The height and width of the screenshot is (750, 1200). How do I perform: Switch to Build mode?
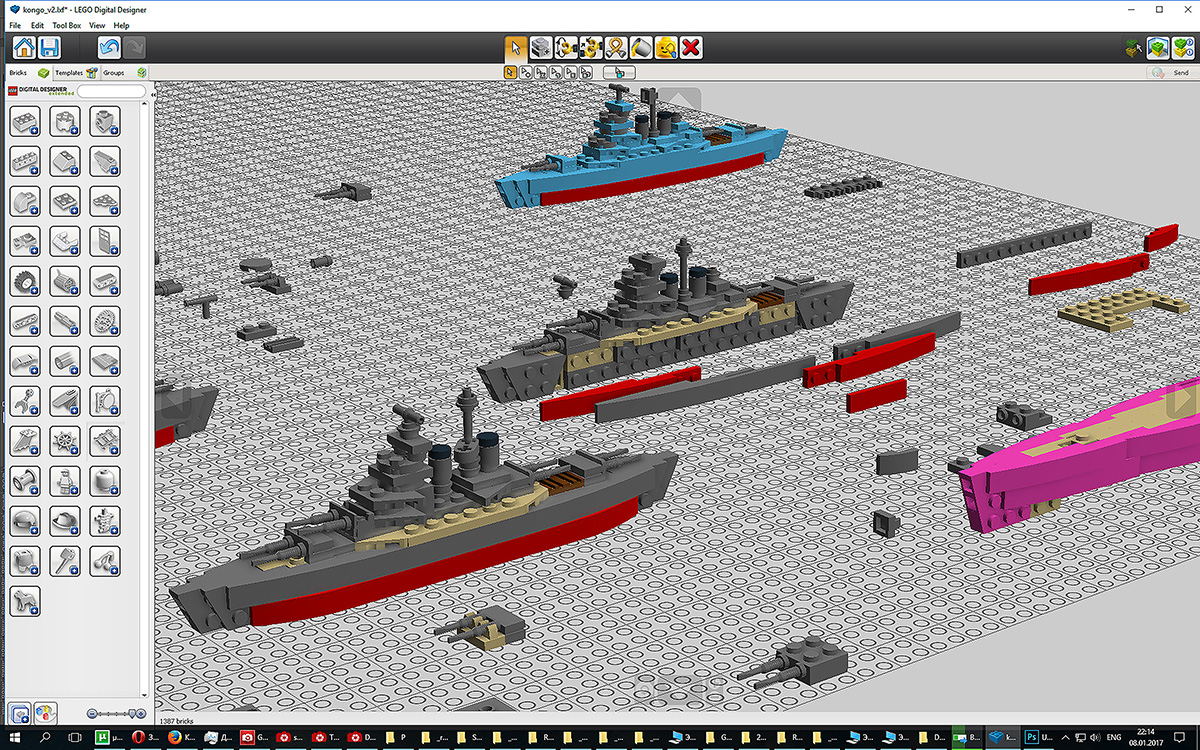(x=1132, y=47)
